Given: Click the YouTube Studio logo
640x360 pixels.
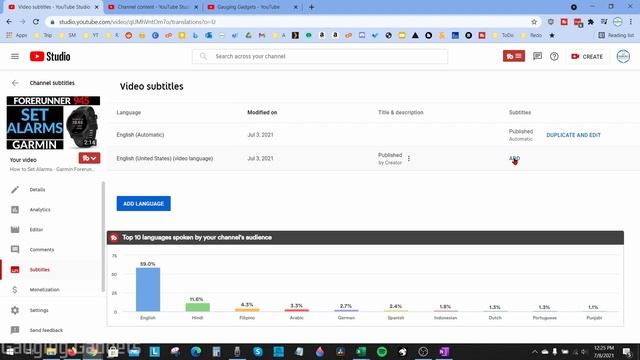Looking at the screenshot, I should click(x=50, y=56).
